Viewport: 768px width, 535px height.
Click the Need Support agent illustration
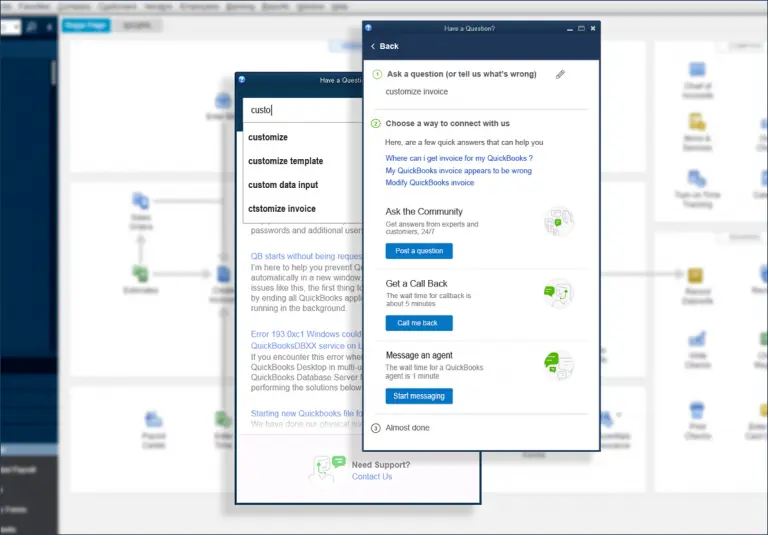(x=326, y=468)
